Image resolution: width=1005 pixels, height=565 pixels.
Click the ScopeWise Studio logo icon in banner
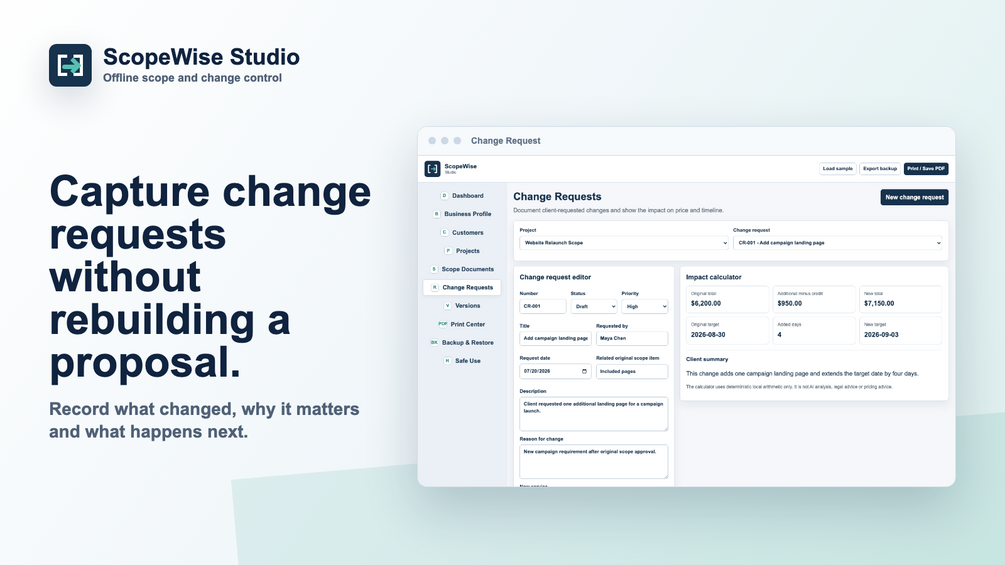click(71, 65)
